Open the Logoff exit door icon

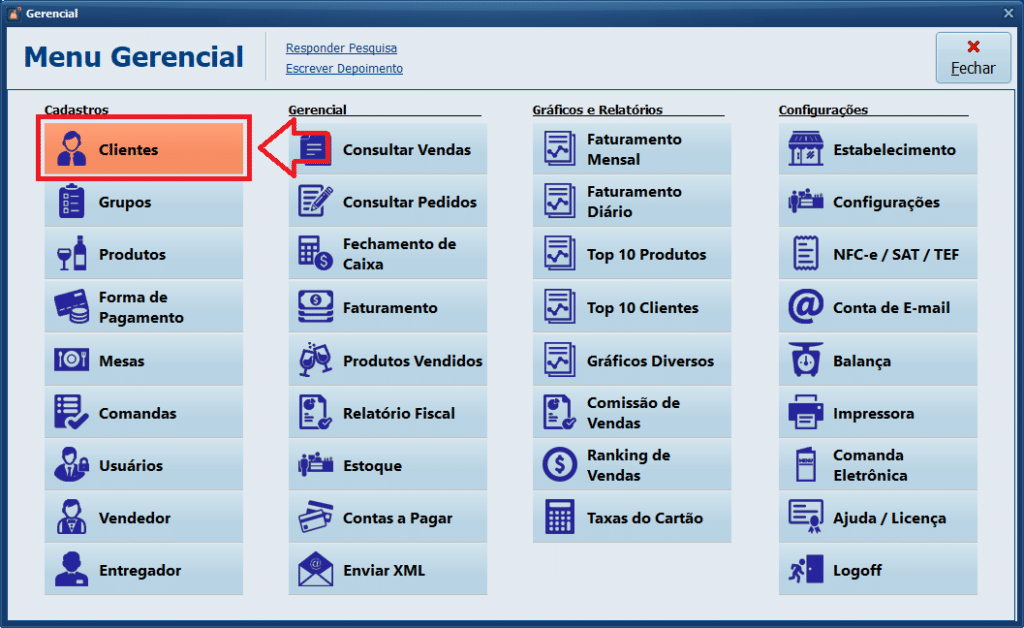(805, 571)
